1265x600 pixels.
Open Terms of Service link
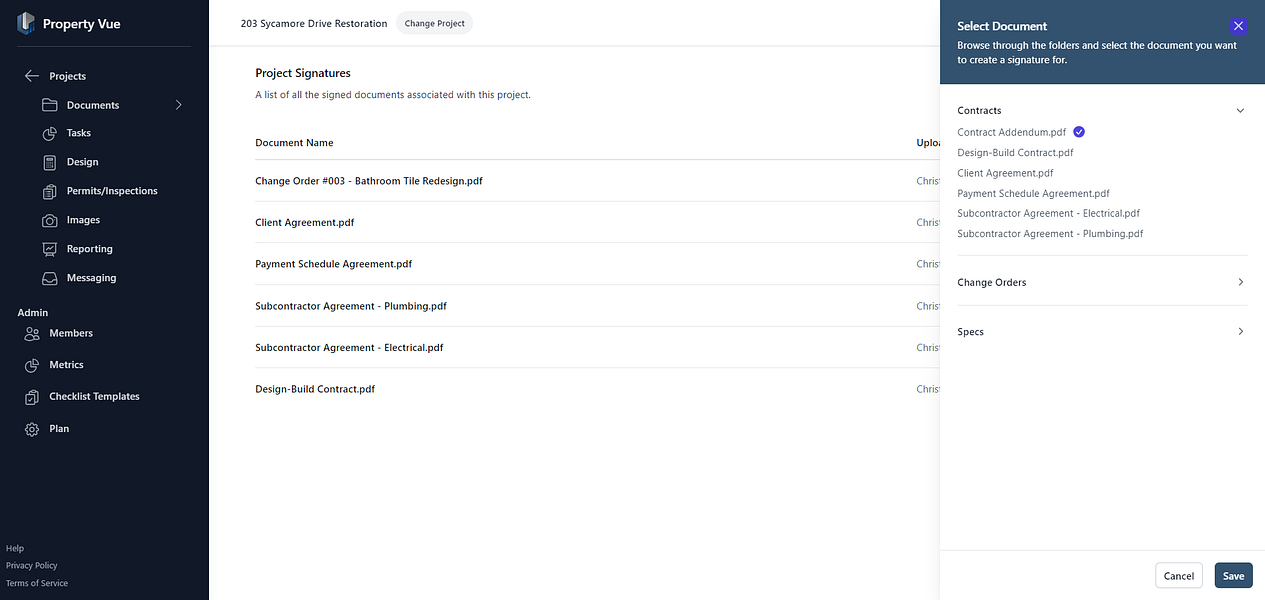pos(37,583)
